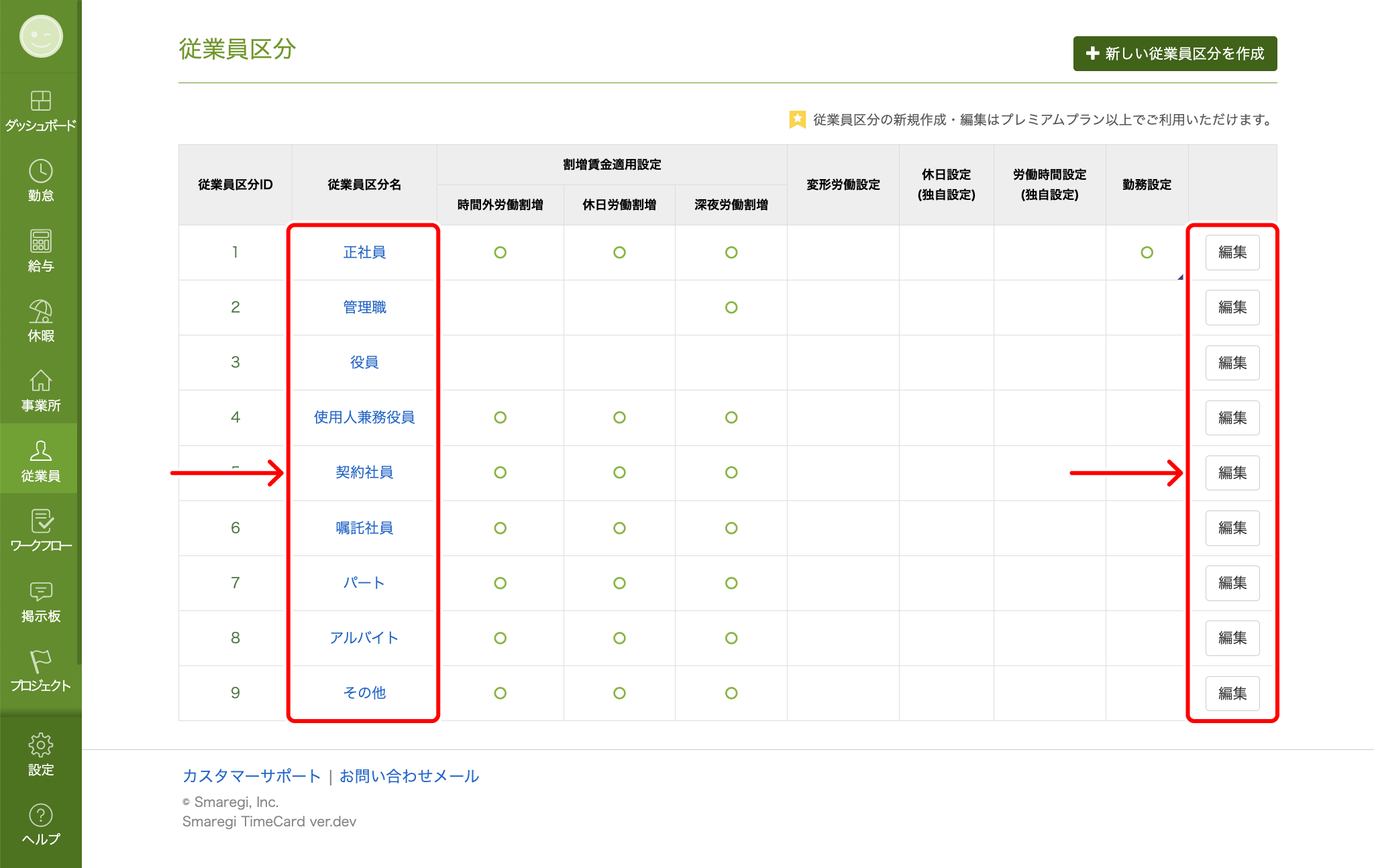Click the 割増賃金適用設定 header
1374x868 pixels.
coord(612,164)
